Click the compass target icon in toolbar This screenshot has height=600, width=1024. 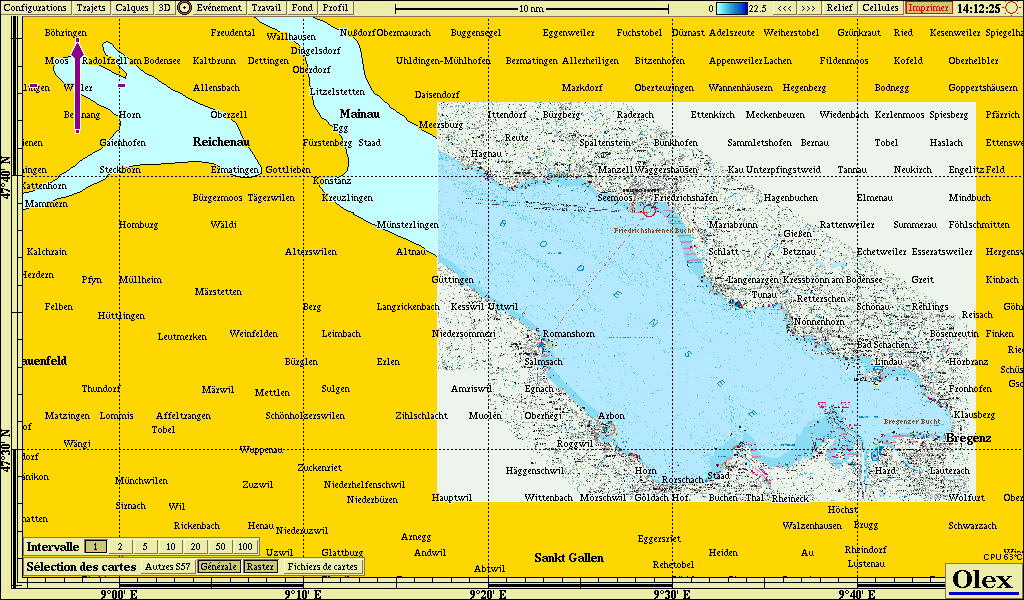point(184,8)
